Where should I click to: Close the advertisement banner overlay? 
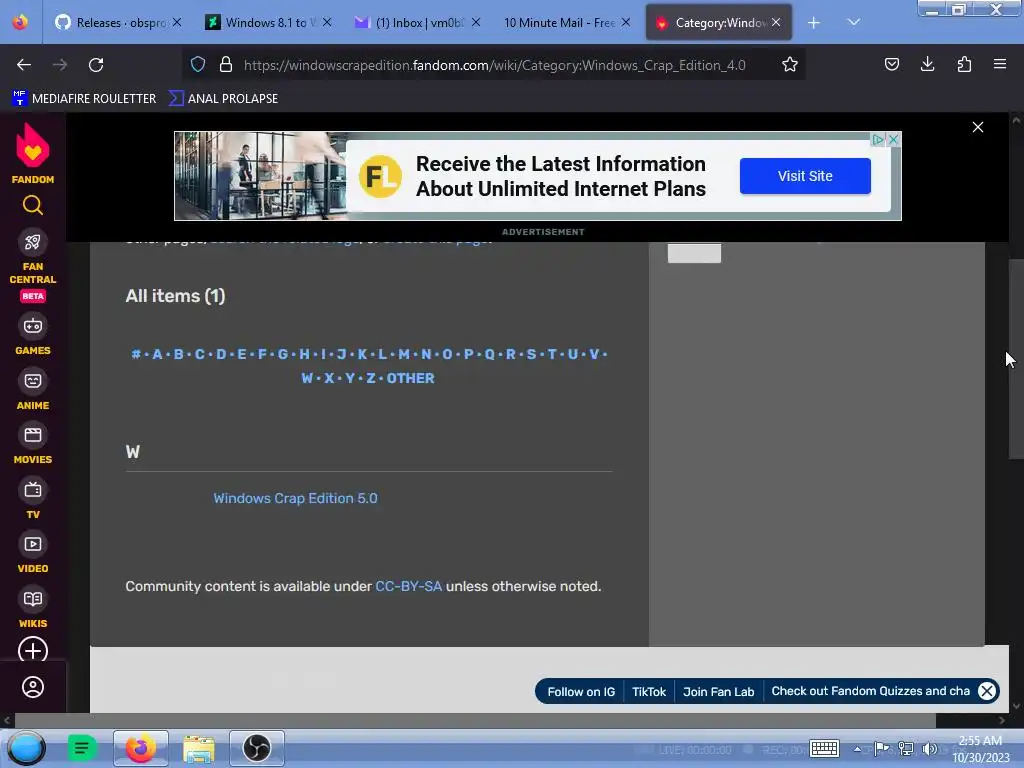[x=978, y=127]
